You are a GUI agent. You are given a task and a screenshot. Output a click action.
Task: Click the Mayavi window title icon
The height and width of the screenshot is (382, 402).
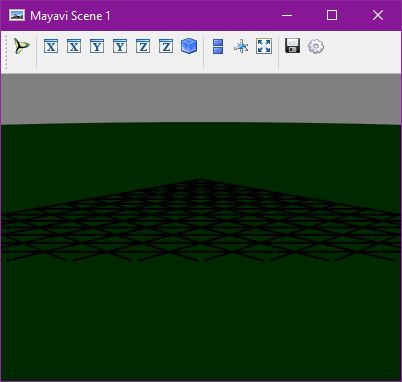pos(17,15)
